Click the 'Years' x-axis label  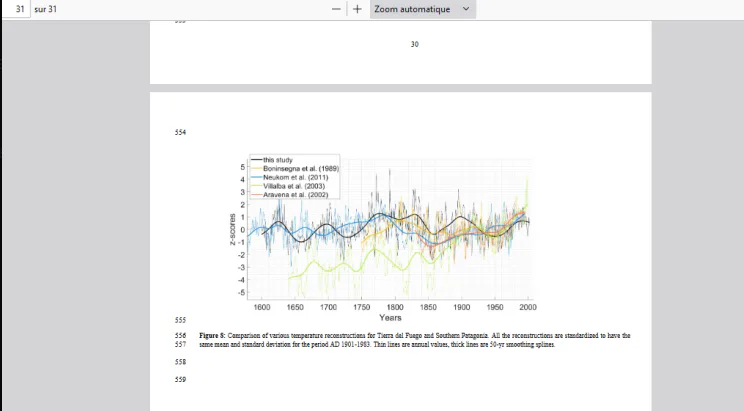[x=390, y=318]
